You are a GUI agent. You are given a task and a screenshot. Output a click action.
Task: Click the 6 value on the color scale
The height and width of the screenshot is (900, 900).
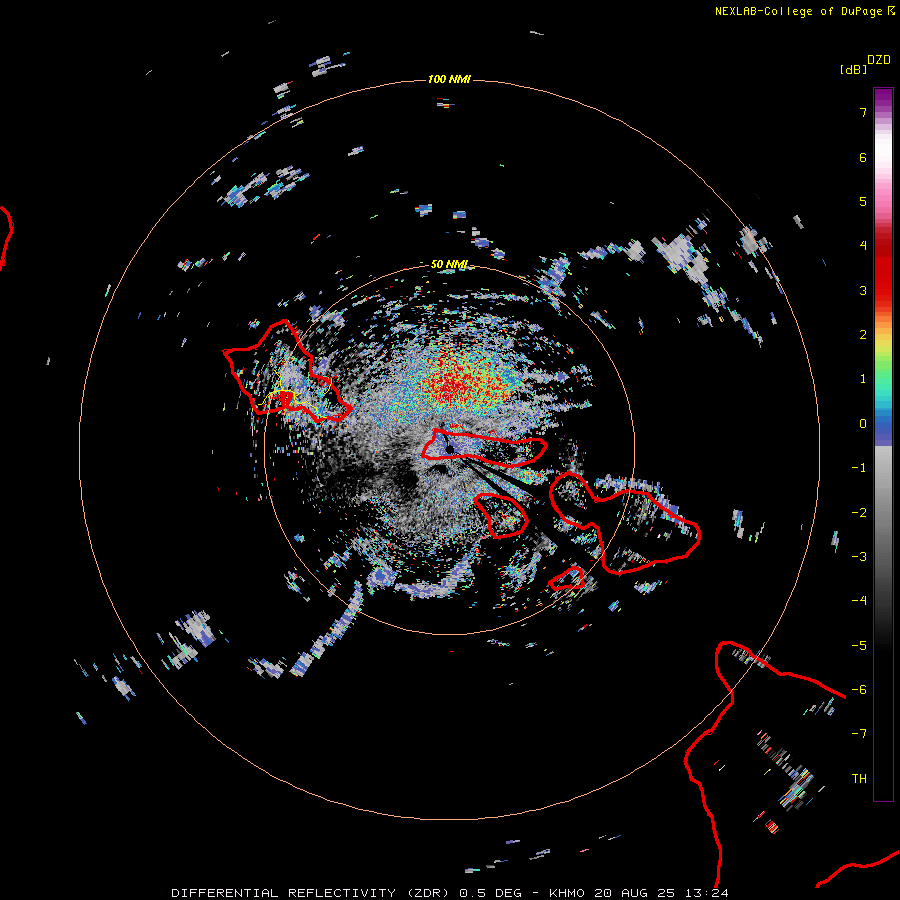(x=863, y=157)
